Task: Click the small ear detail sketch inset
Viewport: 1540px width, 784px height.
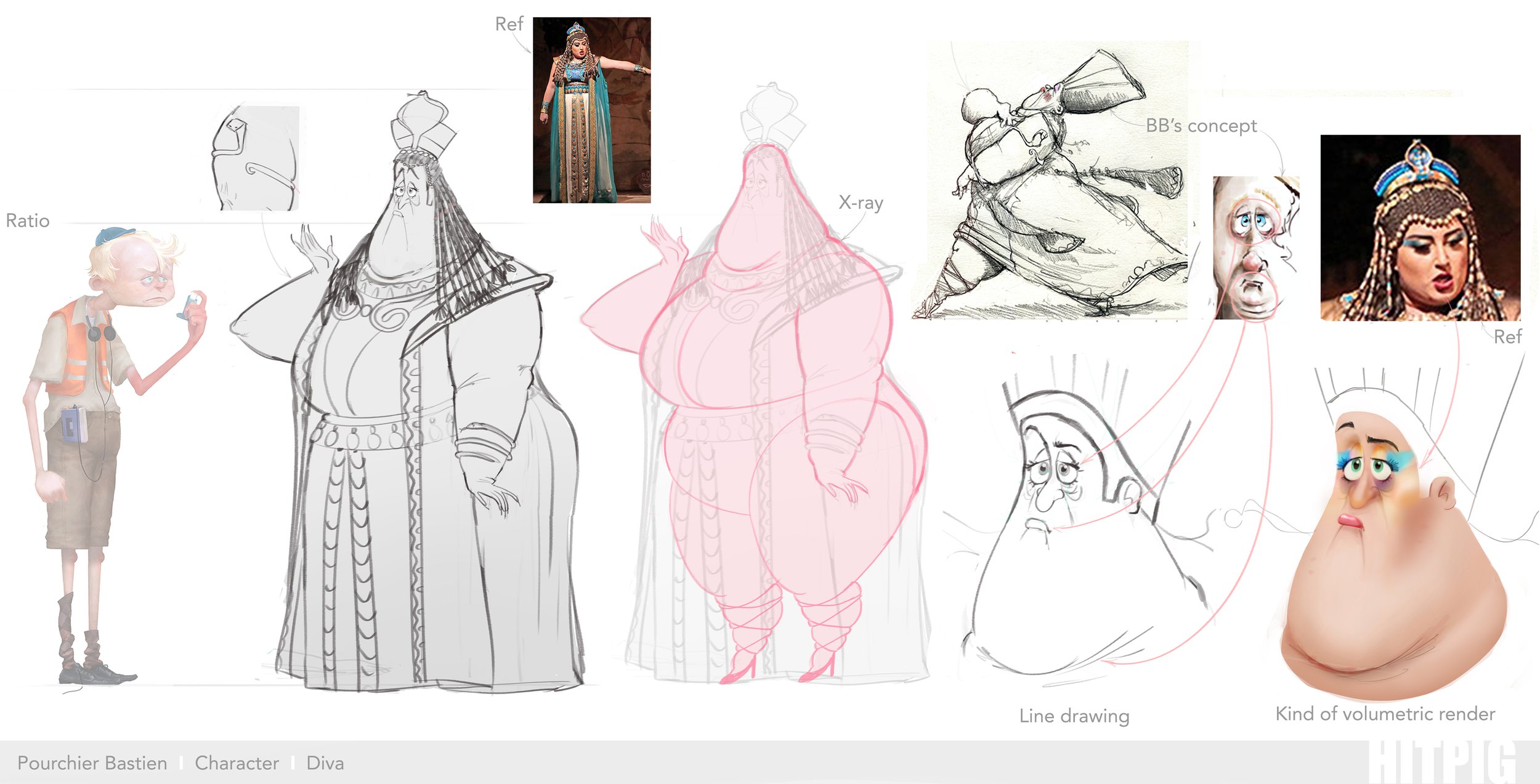Action: pyautogui.click(x=256, y=158)
